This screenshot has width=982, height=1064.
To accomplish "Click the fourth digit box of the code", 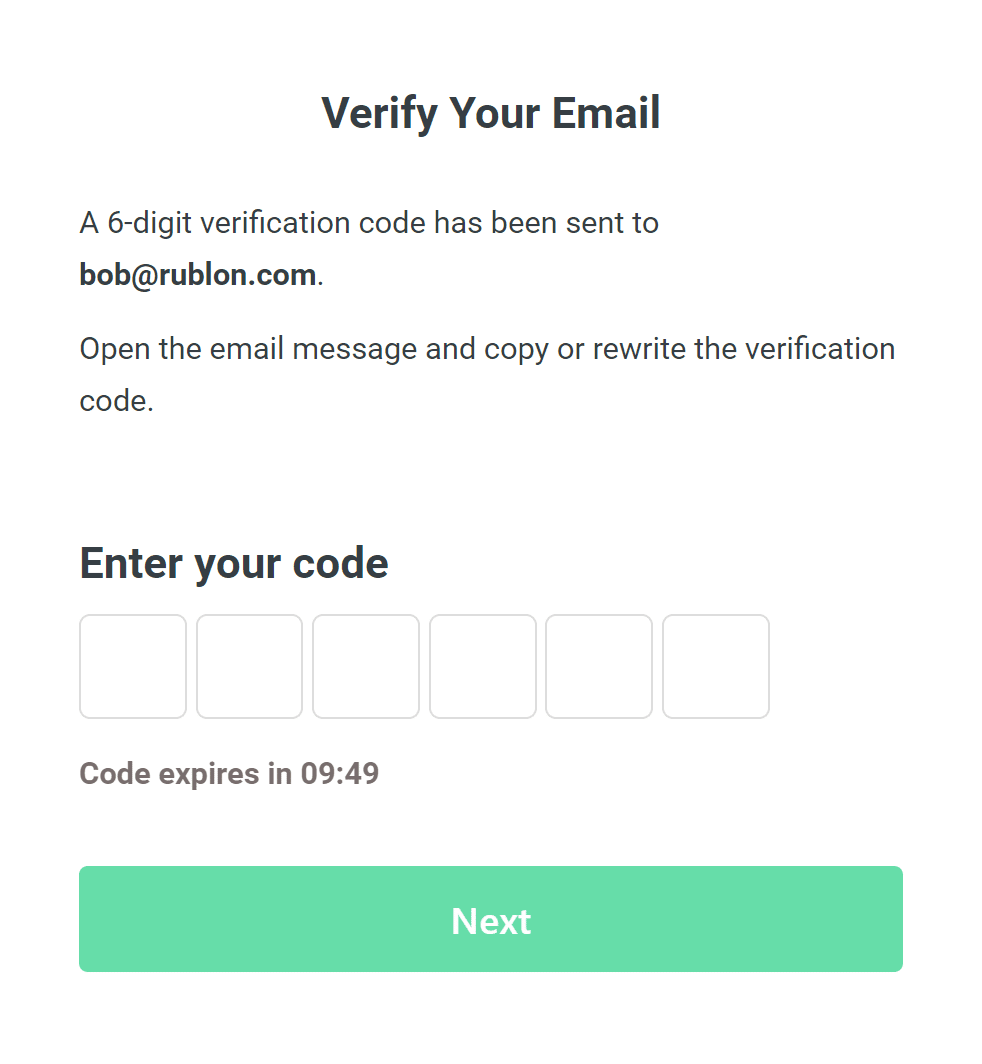I will [x=483, y=666].
